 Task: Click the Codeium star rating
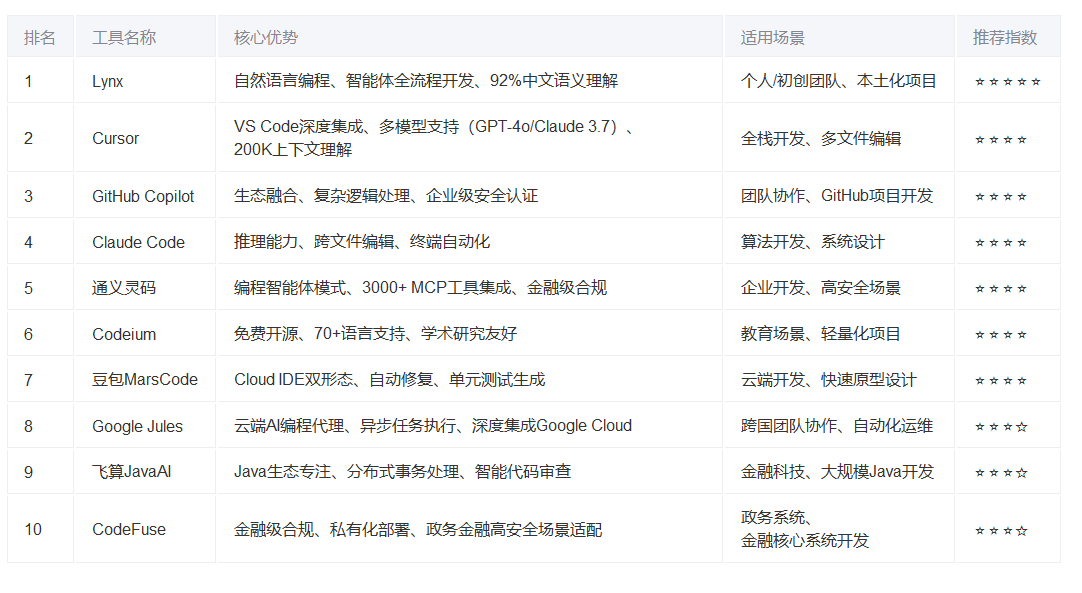(1001, 336)
